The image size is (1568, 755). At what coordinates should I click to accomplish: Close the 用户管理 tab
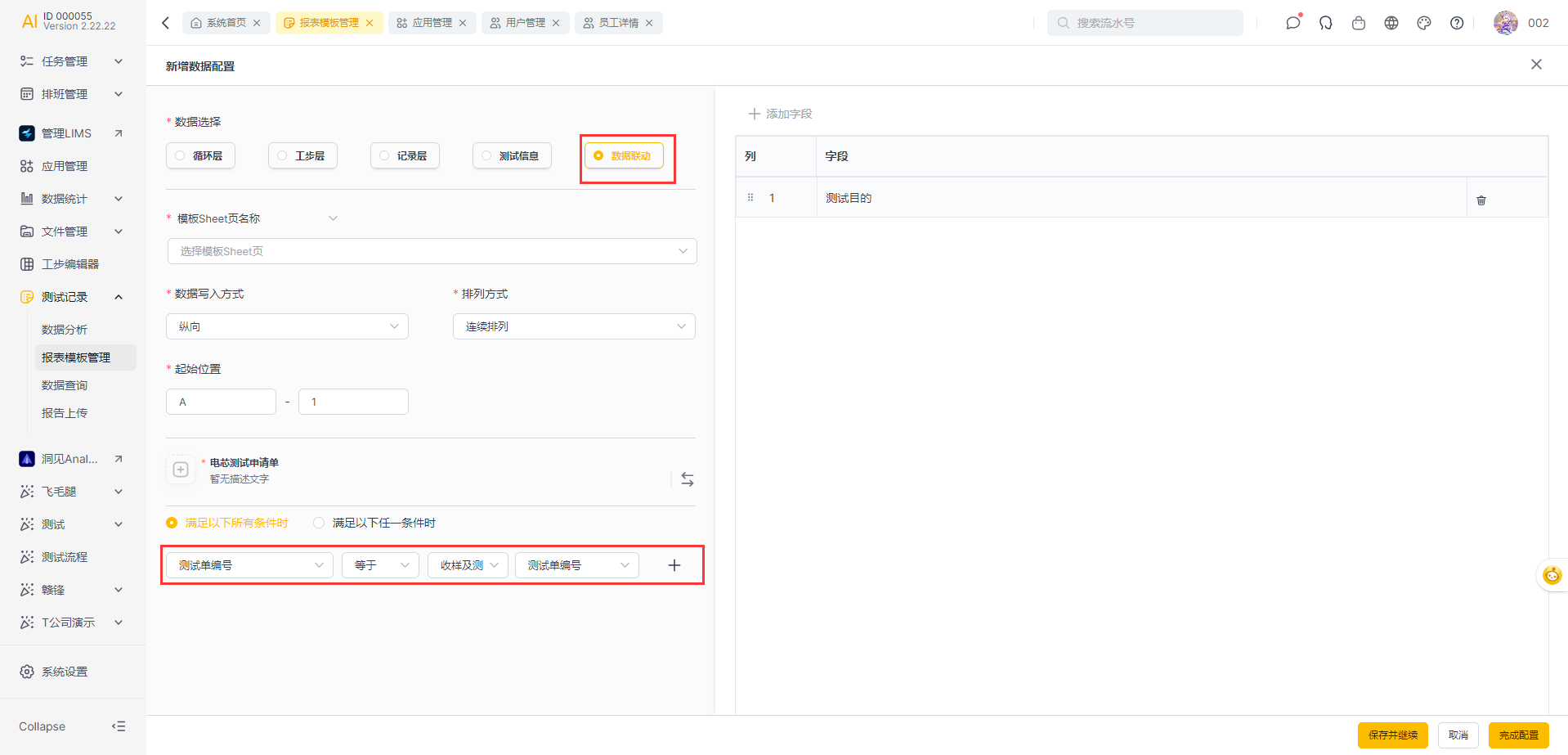[x=556, y=23]
